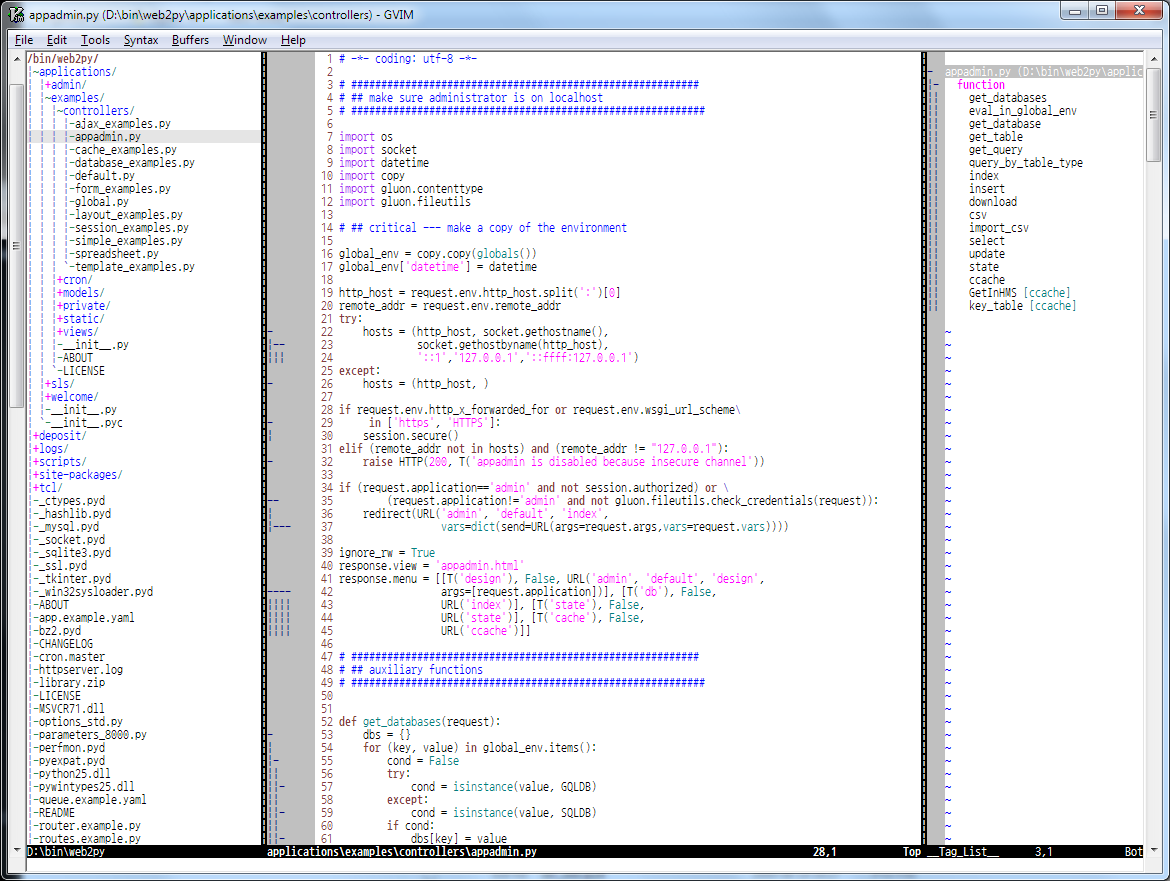Jump to query_by_table_type tag
1170x881 pixels.
pyautogui.click(x=1025, y=163)
